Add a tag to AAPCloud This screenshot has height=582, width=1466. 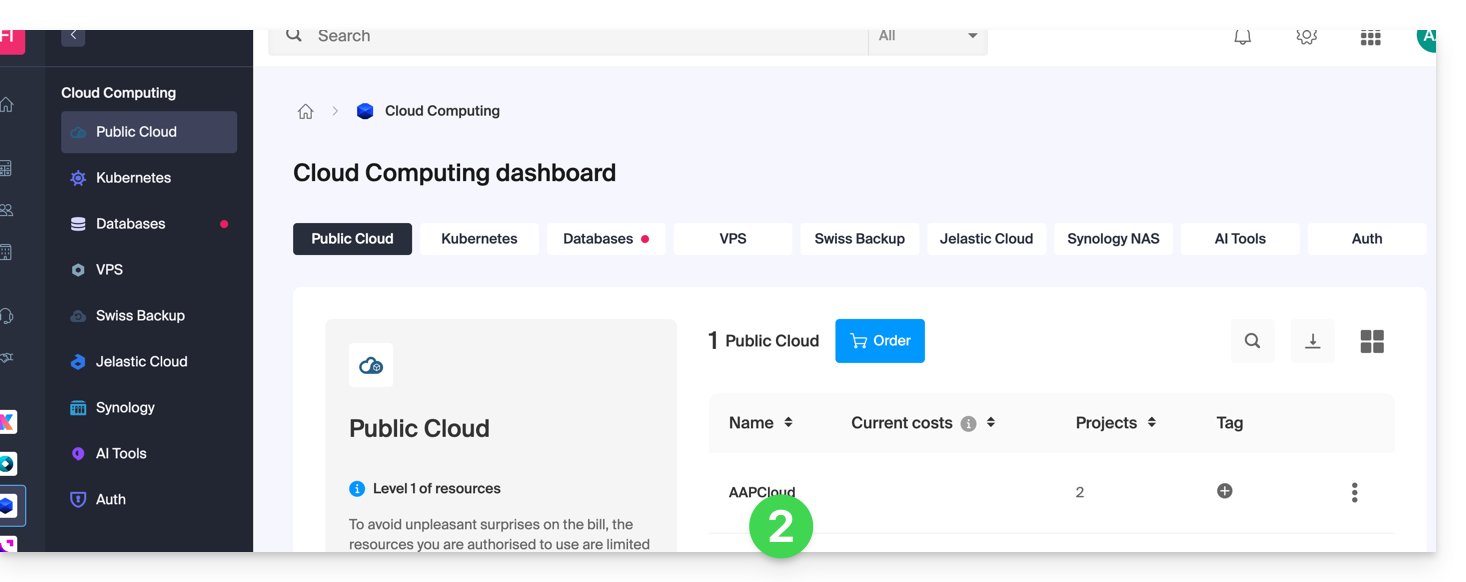click(1224, 491)
